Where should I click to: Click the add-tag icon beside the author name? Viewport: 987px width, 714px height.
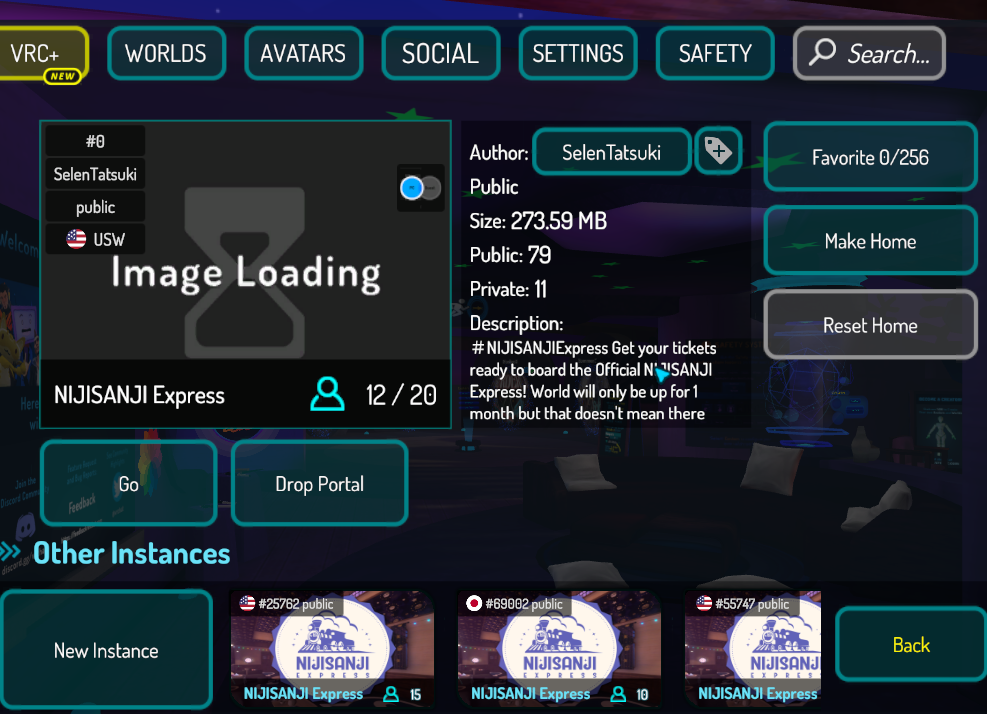coord(718,151)
